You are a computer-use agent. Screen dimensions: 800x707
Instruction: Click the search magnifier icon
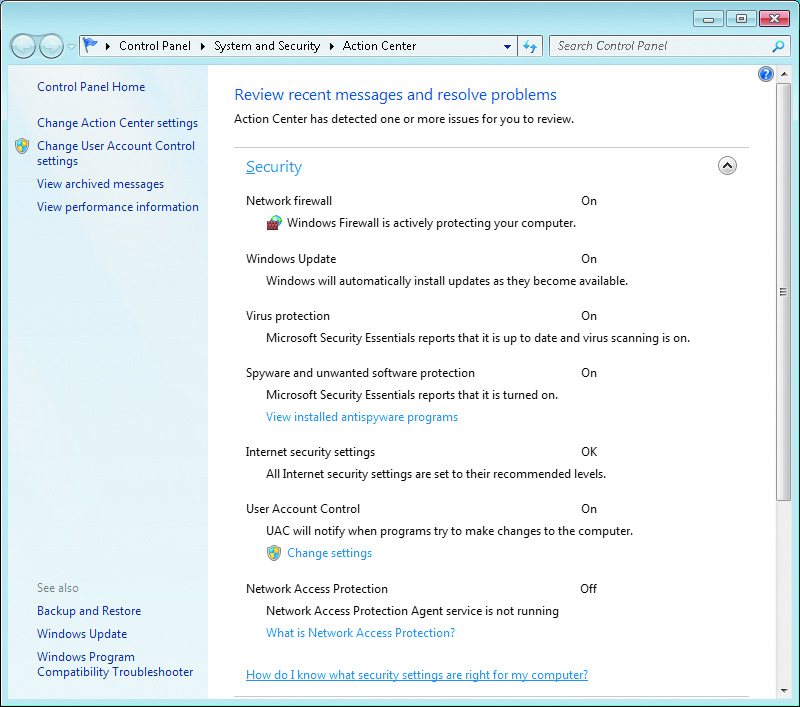(778, 46)
